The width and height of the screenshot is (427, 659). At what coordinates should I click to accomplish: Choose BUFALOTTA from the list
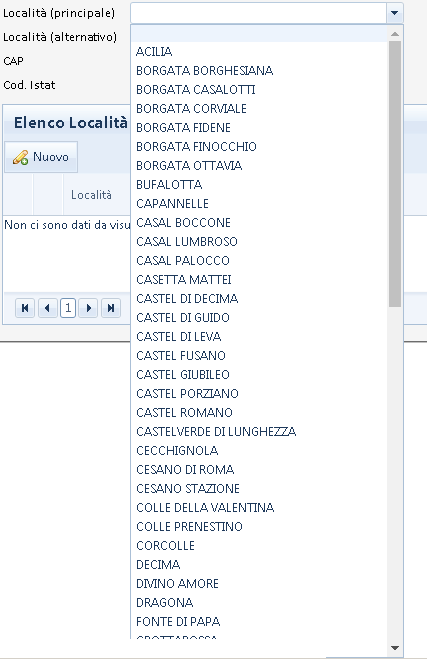point(259,185)
